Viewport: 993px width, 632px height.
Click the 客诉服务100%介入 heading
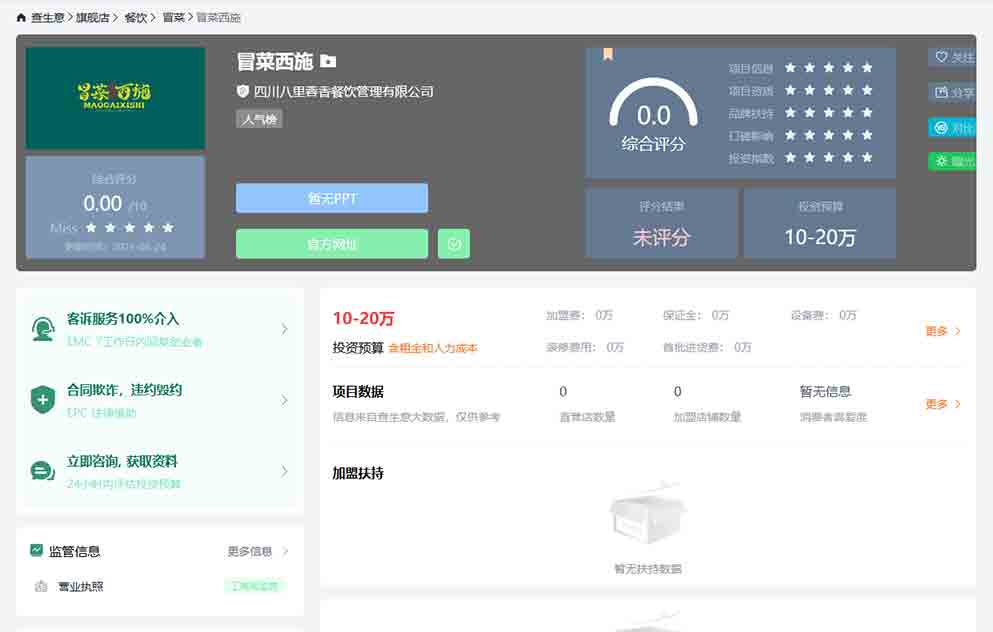[x=123, y=319]
